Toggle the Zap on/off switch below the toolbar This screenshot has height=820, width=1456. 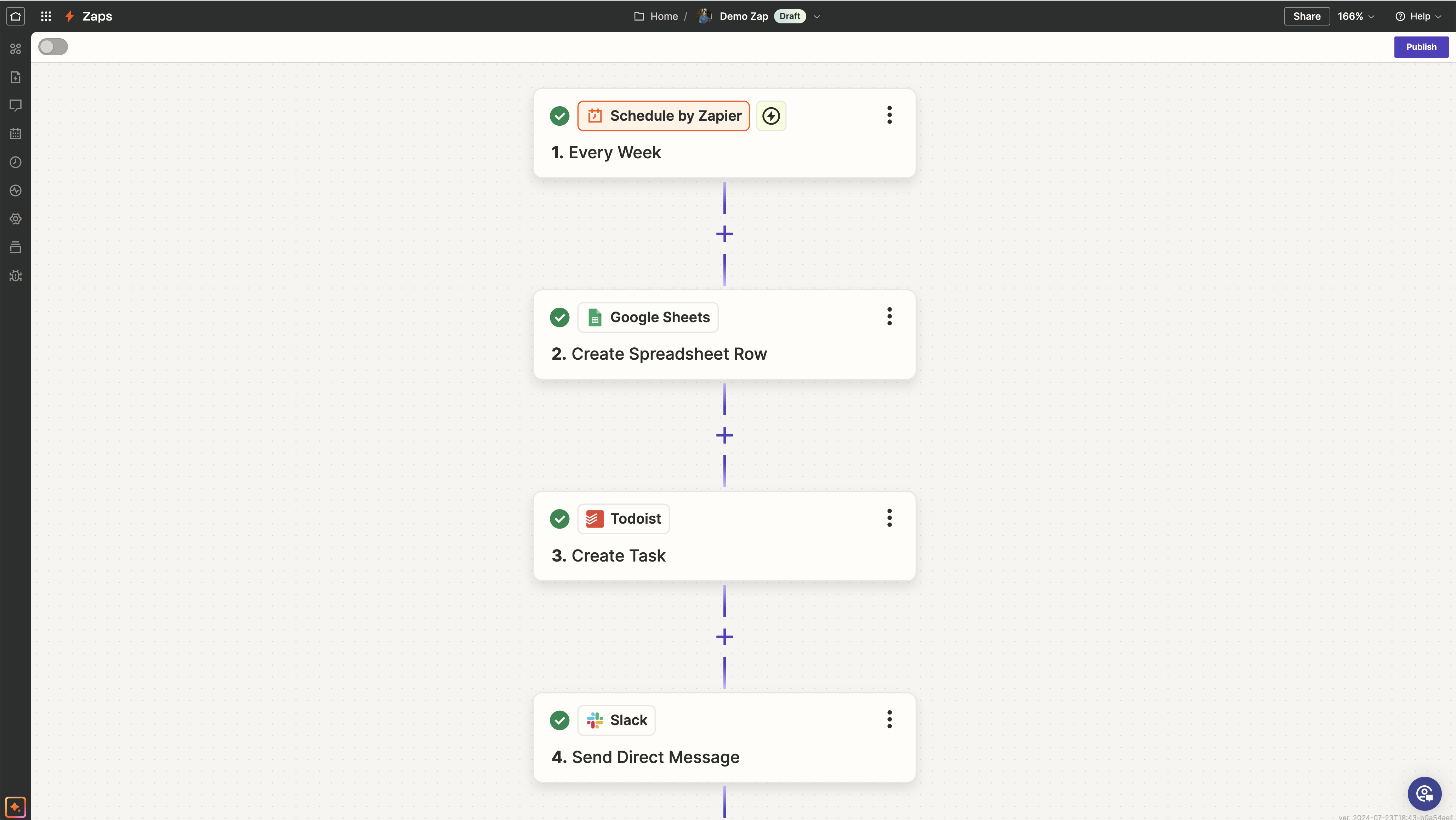click(x=52, y=46)
